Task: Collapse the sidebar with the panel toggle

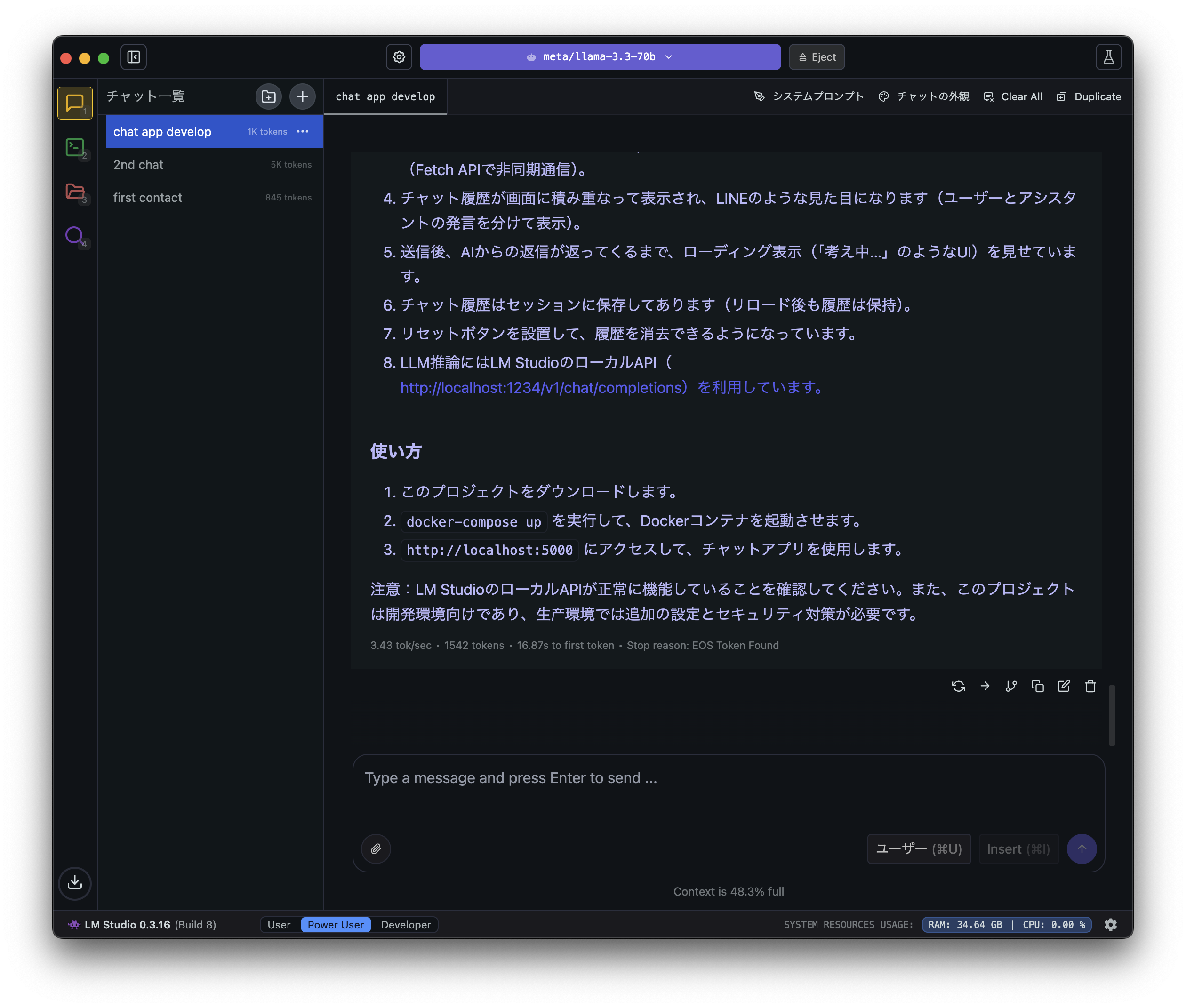Action: point(133,56)
